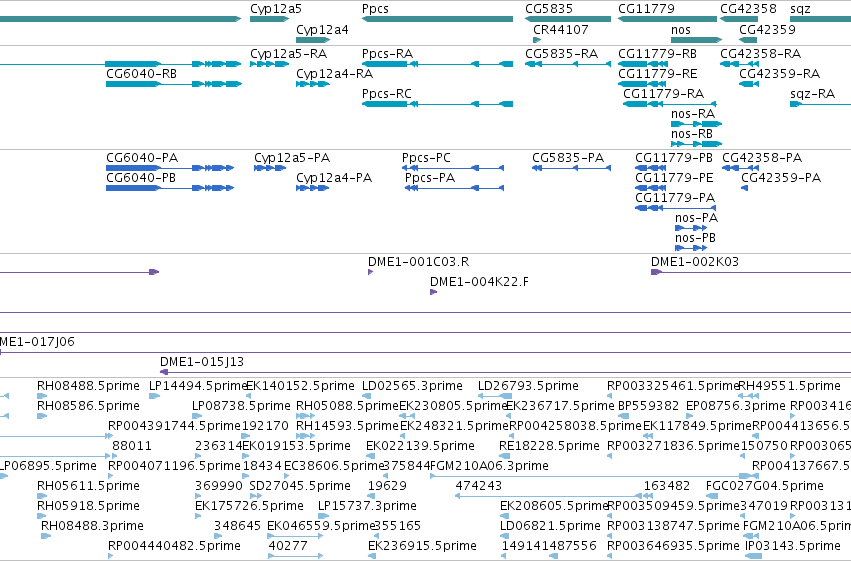Screen dimensions: 851x561
Task: Click the sqz gene label
Action: click(x=801, y=9)
